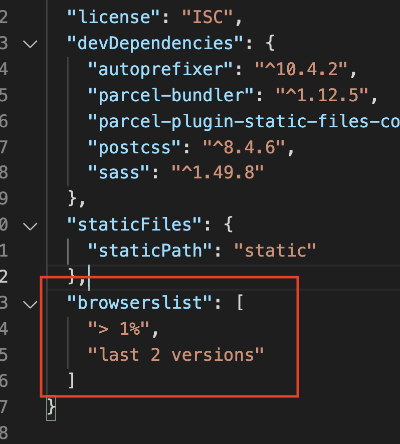Click the "^1.49.8" version string
Viewport: 400px width, 444px height.
(218, 173)
